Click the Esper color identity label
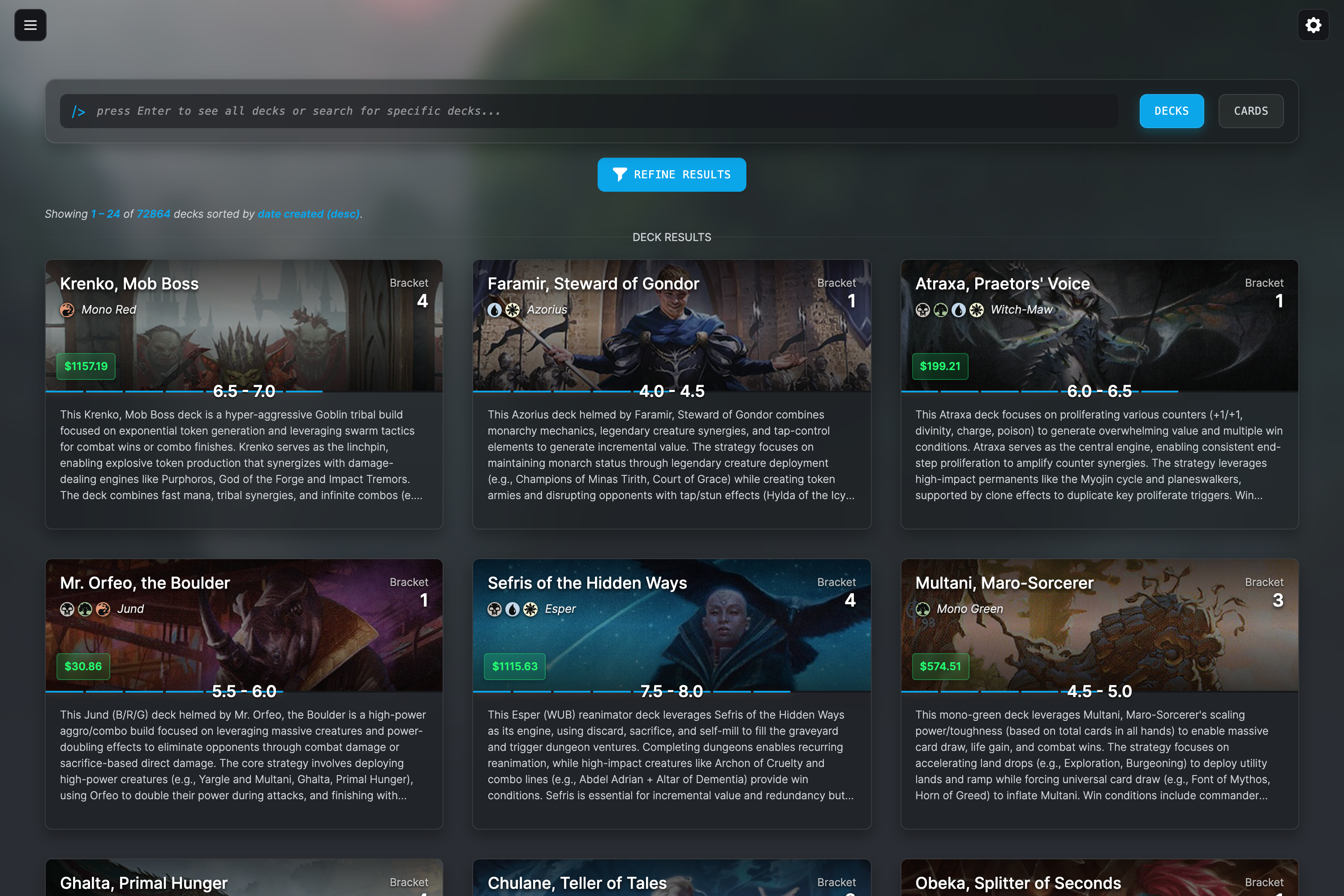The height and width of the screenshot is (896, 1344). (x=560, y=609)
